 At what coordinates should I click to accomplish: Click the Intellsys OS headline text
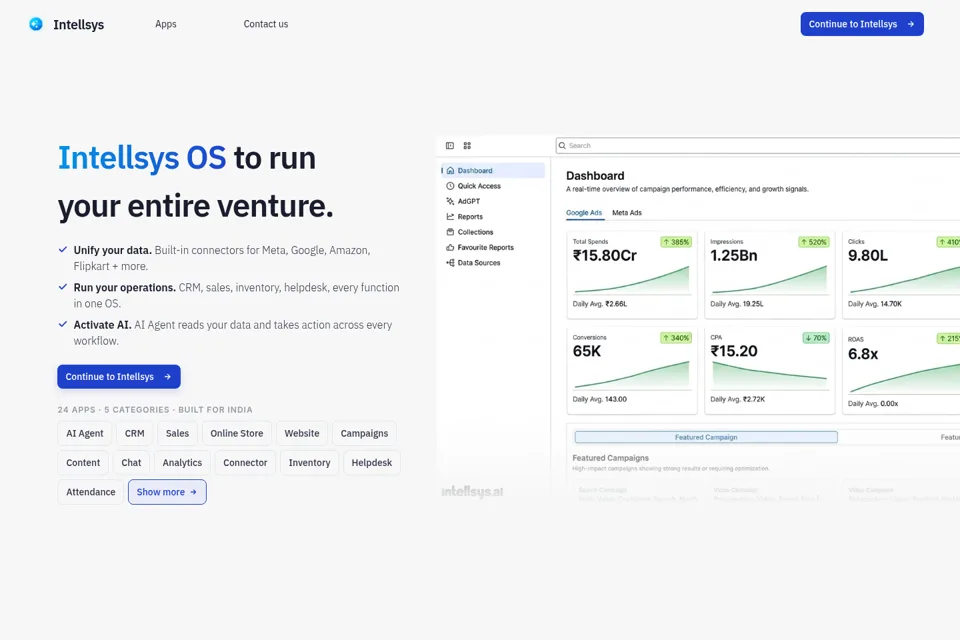tap(142, 158)
